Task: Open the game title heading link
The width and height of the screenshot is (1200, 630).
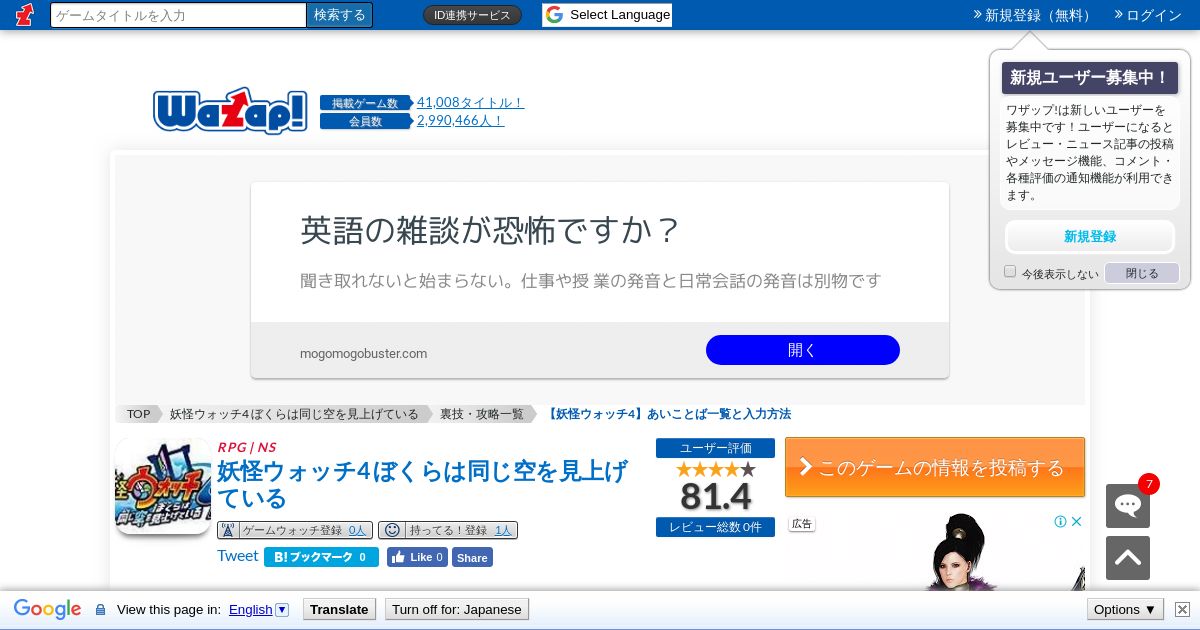Action: coord(423,484)
